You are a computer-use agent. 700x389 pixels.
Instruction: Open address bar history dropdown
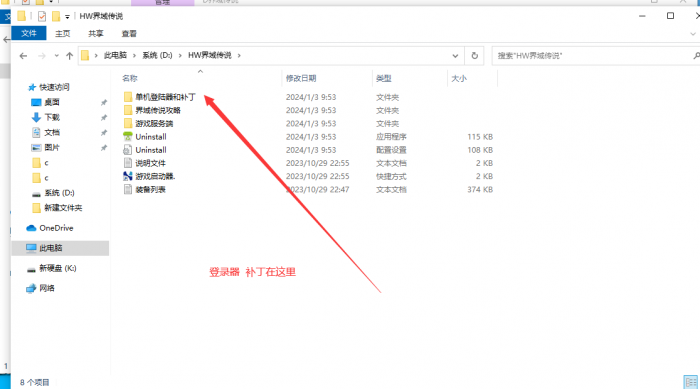coord(455,56)
